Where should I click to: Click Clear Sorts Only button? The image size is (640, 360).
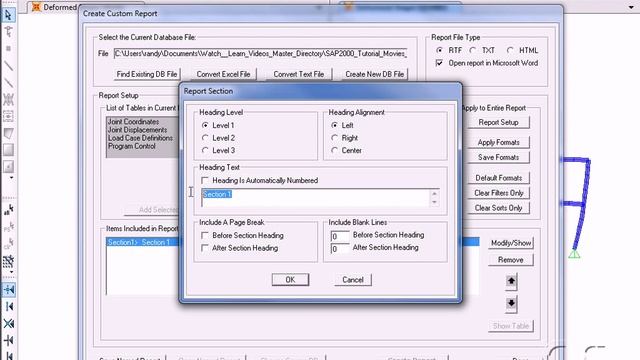click(498, 208)
